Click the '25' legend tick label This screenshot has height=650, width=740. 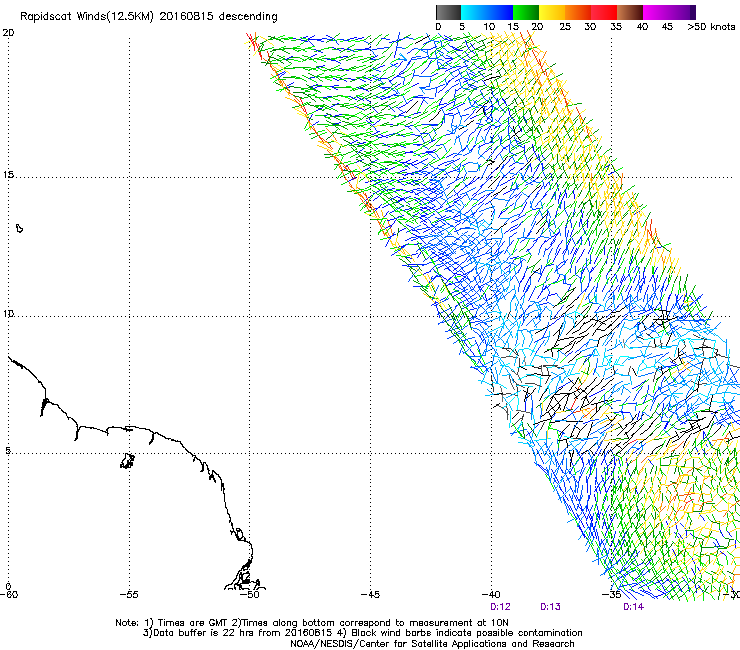[565, 27]
